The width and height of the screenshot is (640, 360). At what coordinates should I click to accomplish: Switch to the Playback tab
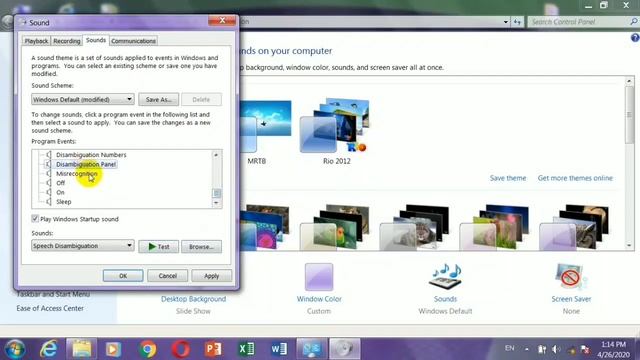36,41
